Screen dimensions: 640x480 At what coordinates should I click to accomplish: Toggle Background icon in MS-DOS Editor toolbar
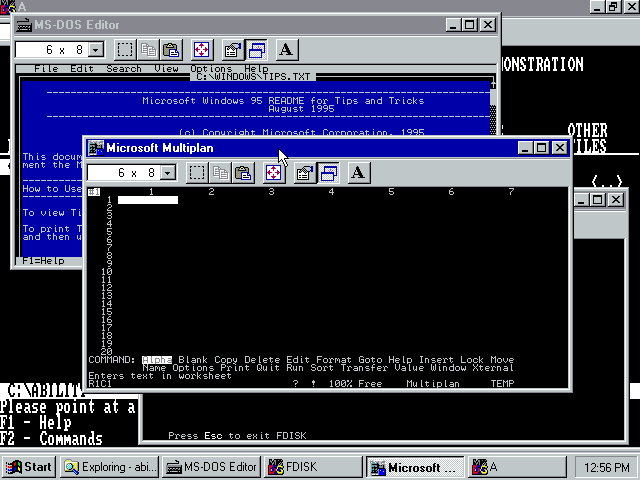pyautogui.click(x=256, y=50)
